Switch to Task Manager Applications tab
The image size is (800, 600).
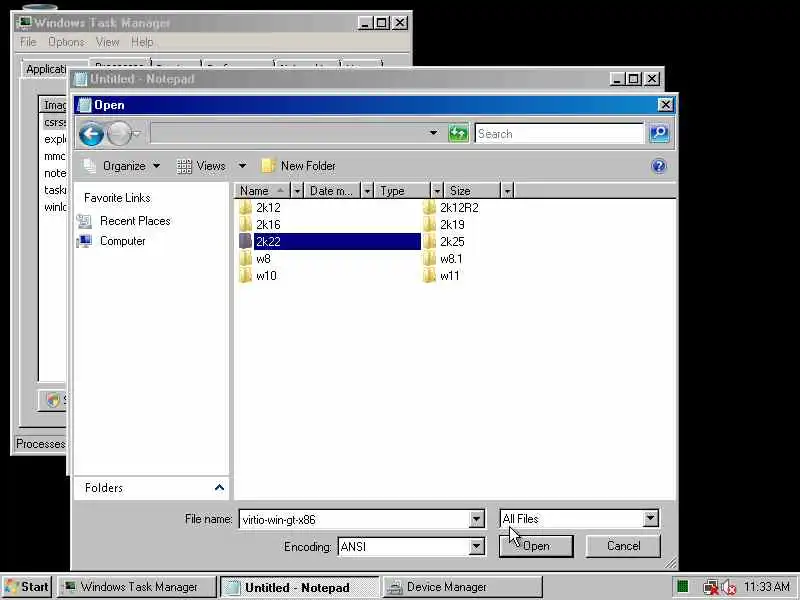tap(46, 69)
